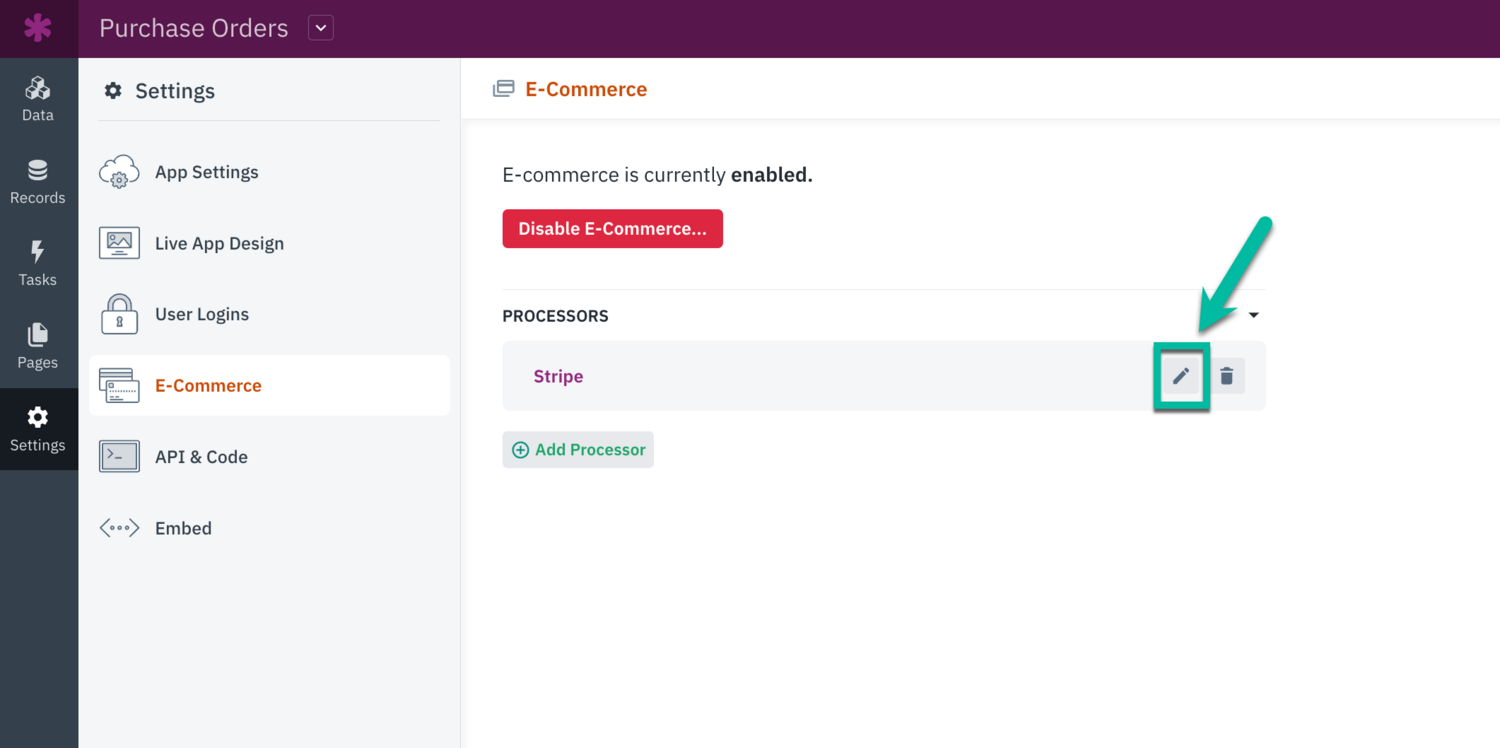
Task: Open the Stripe processor link
Action: click(558, 376)
